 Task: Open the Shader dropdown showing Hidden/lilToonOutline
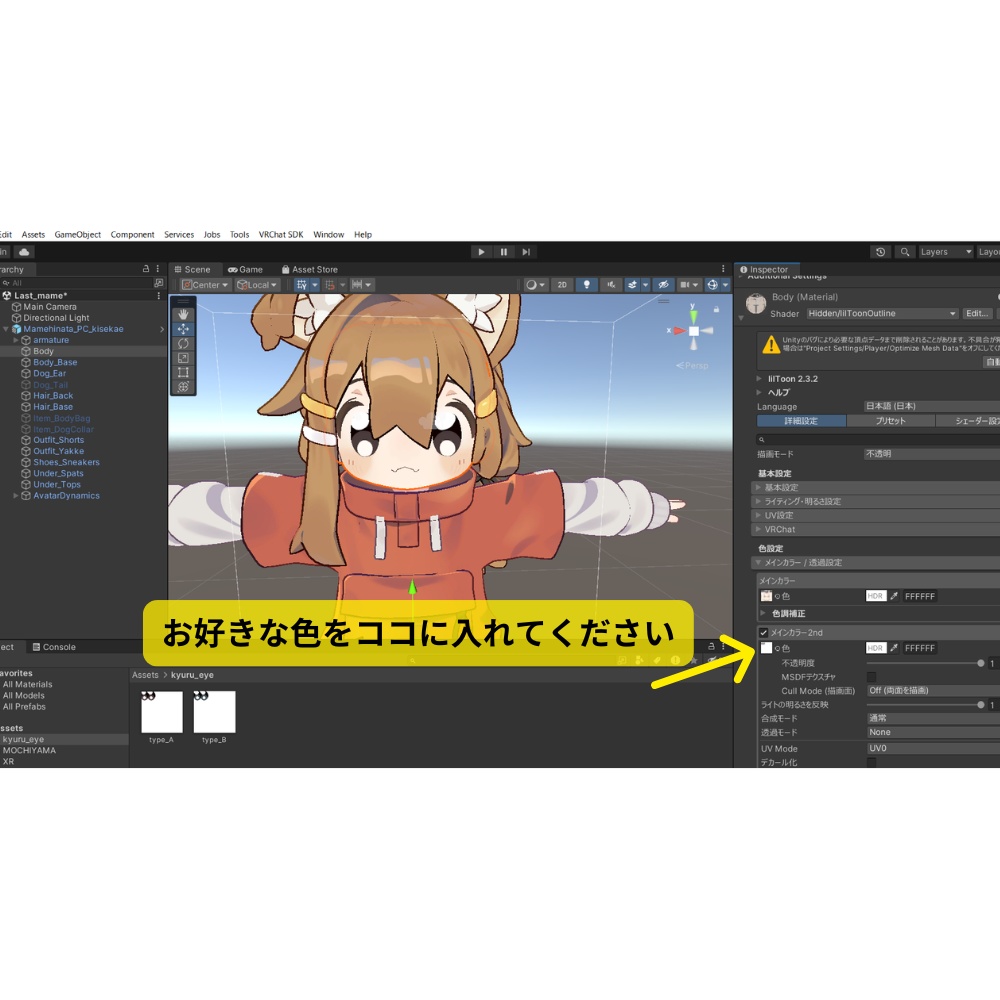pos(880,313)
